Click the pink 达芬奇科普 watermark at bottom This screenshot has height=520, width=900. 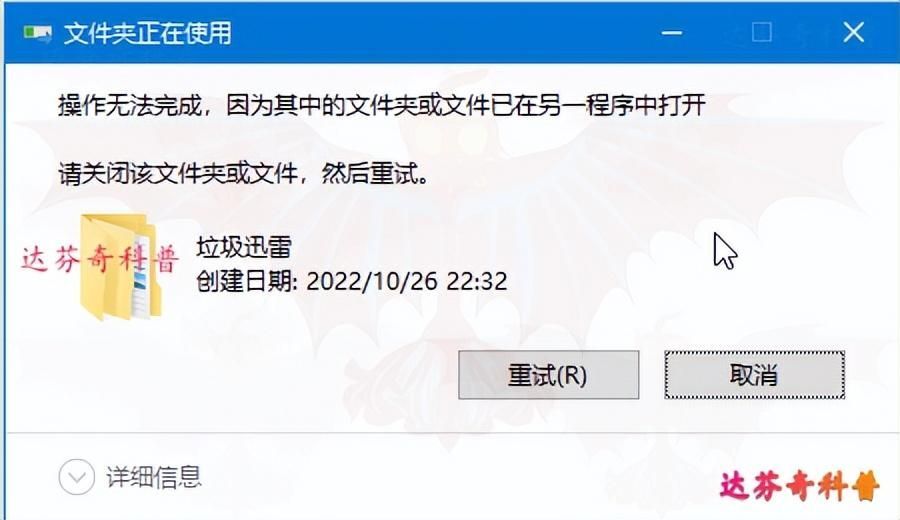pyautogui.click(x=799, y=486)
